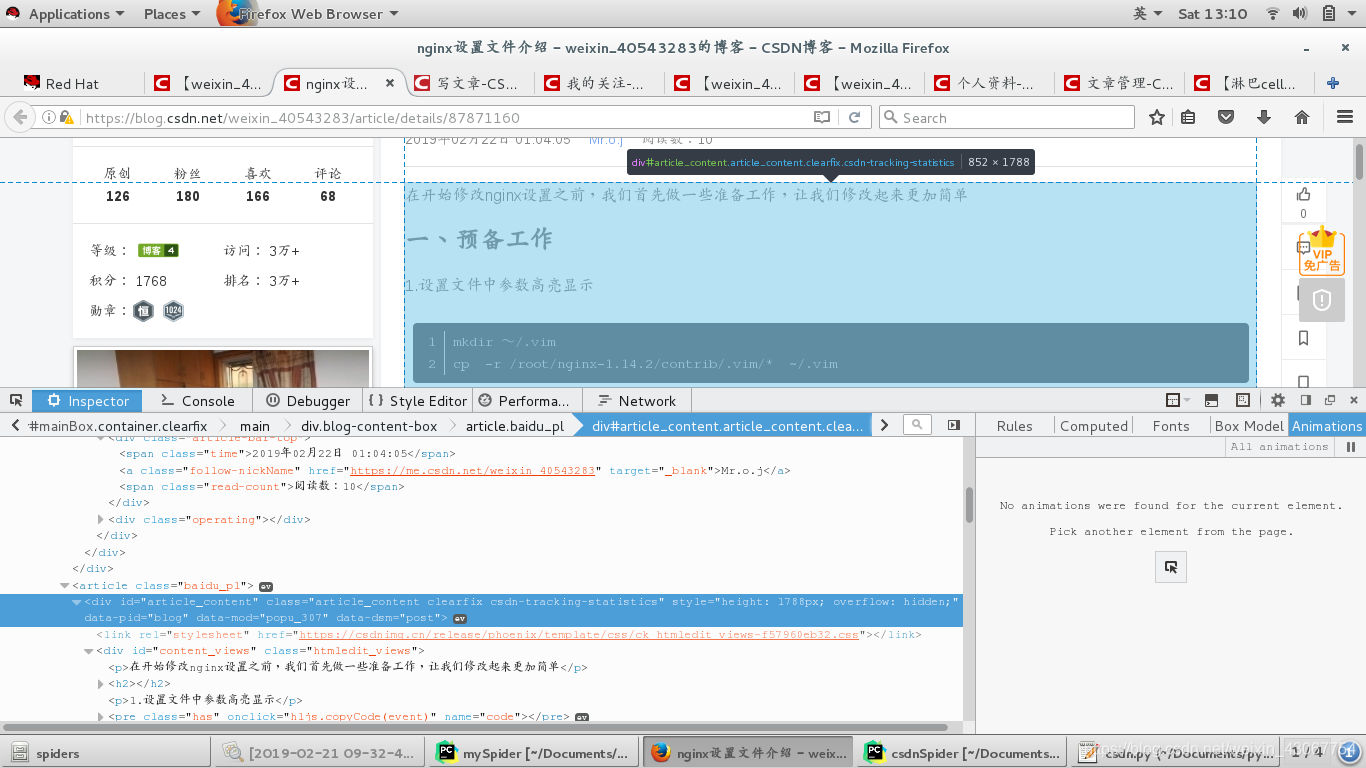Screen dimensions: 1366x768
Task: Open the mySpider PyCharm taskbar window
Action: pyautogui.click(x=532, y=753)
